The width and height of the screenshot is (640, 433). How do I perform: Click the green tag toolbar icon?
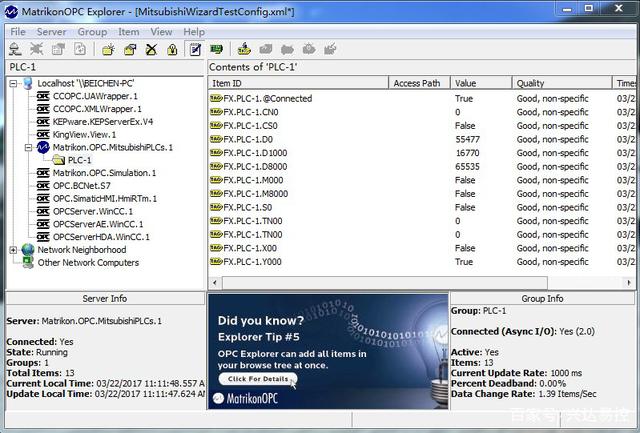(x=216, y=48)
